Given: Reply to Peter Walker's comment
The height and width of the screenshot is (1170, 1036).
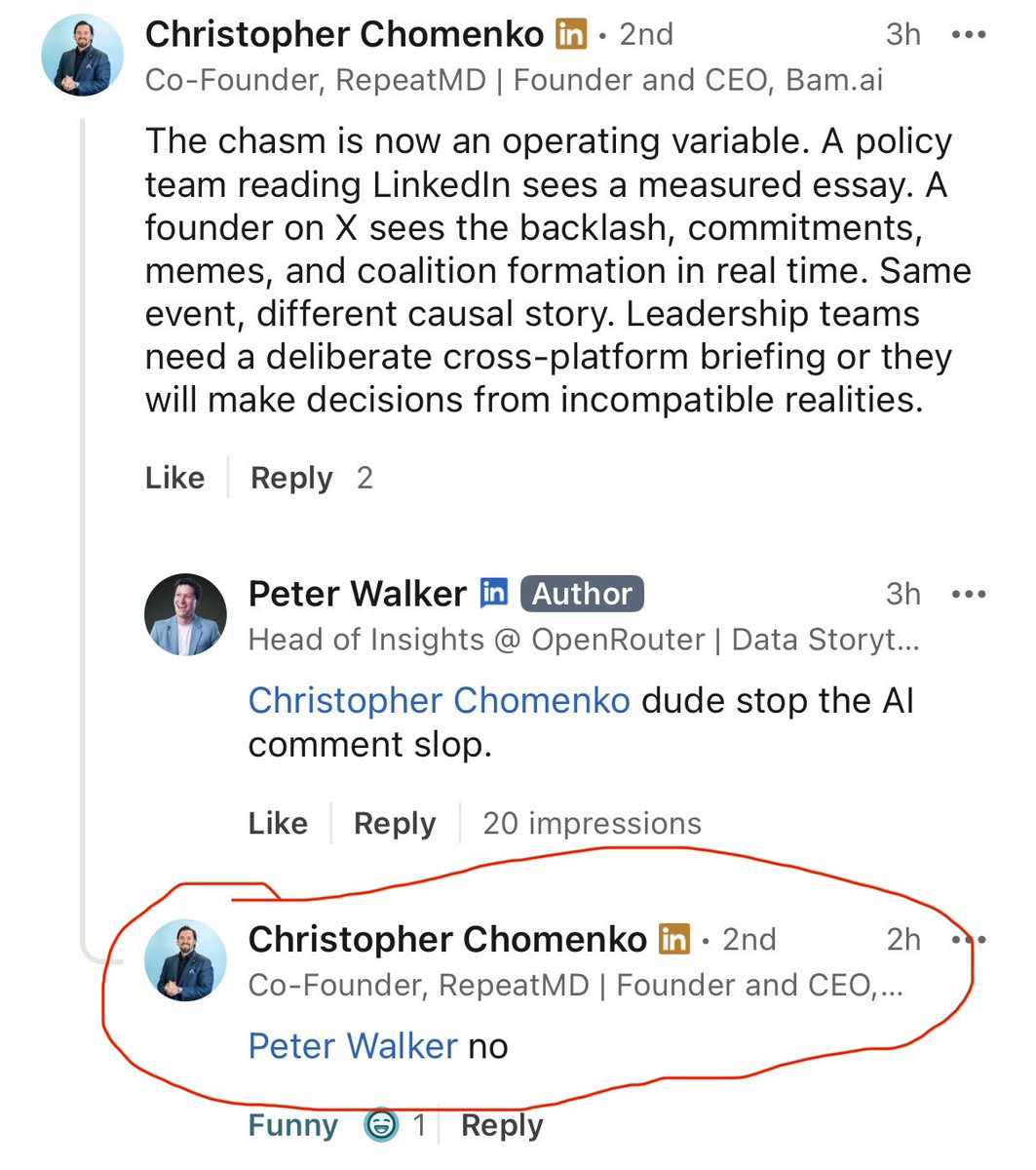Looking at the screenshot, I should 395,823.
